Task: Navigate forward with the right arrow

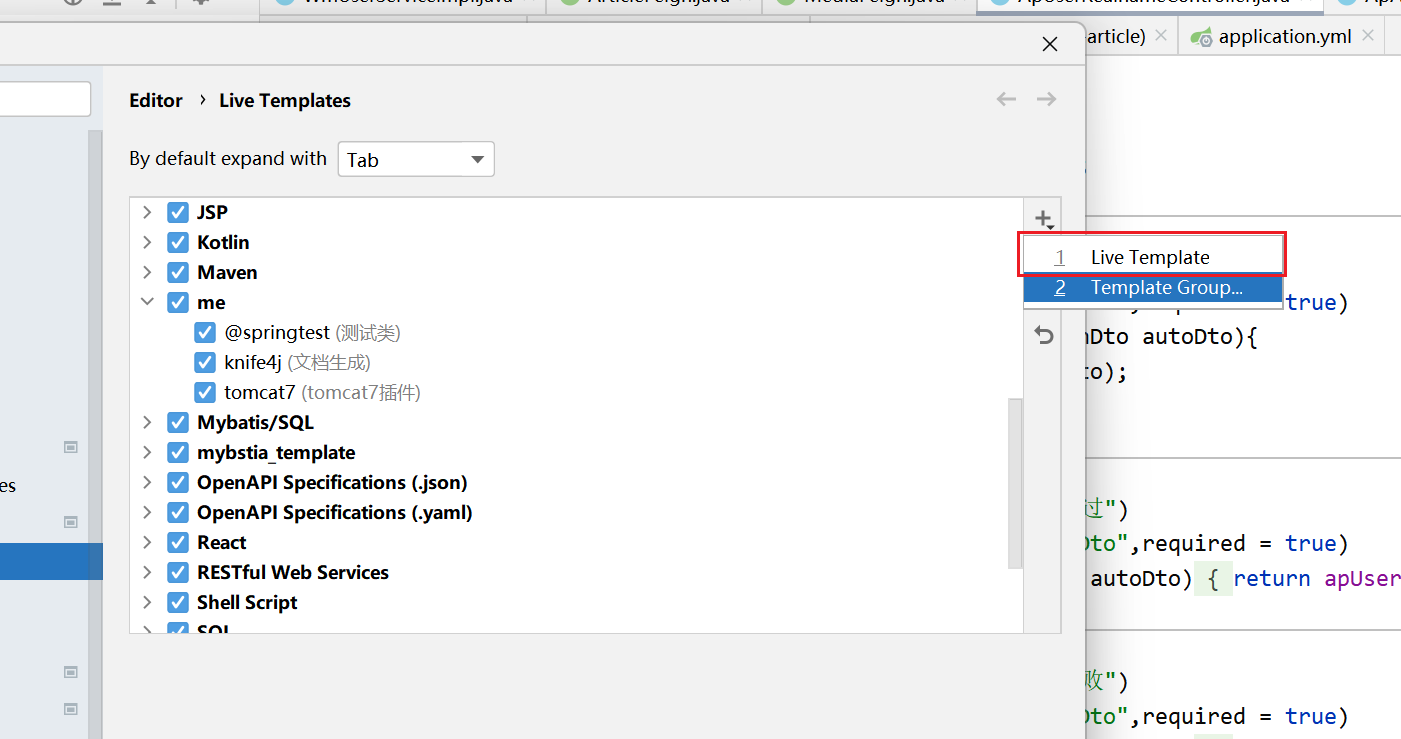Action: pos(1046,99)
